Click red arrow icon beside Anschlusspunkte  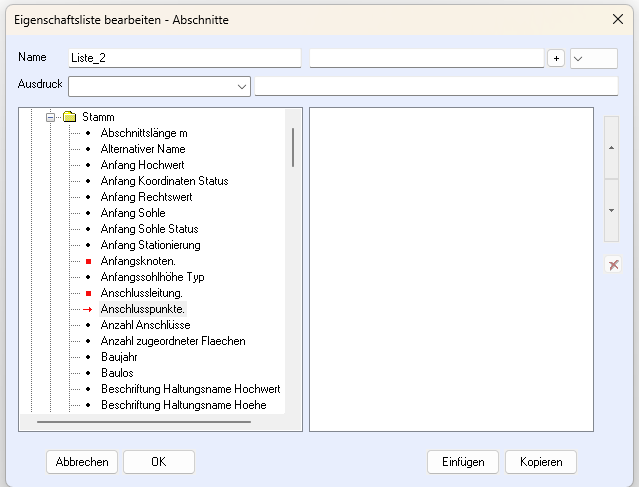88,309
